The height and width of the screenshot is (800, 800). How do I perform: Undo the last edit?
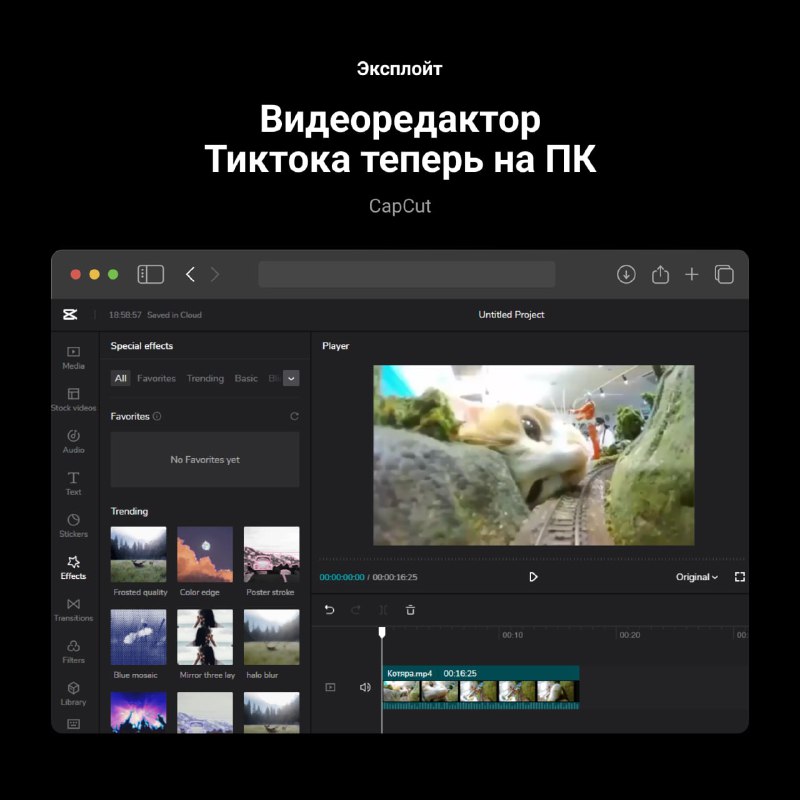pos(329,610)
